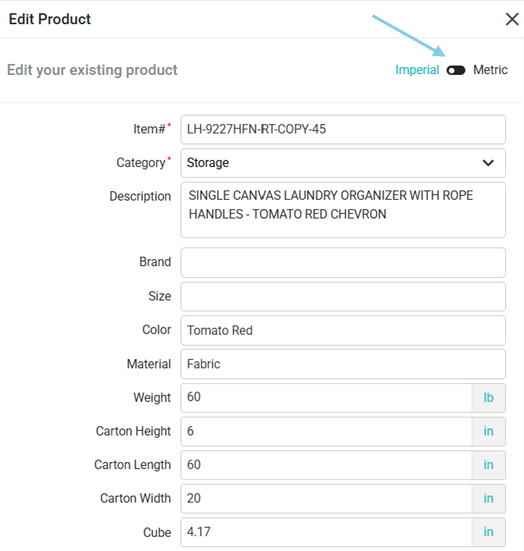
Task: Edit the Material field containing Fabric
Action: [x=343, y=364]
